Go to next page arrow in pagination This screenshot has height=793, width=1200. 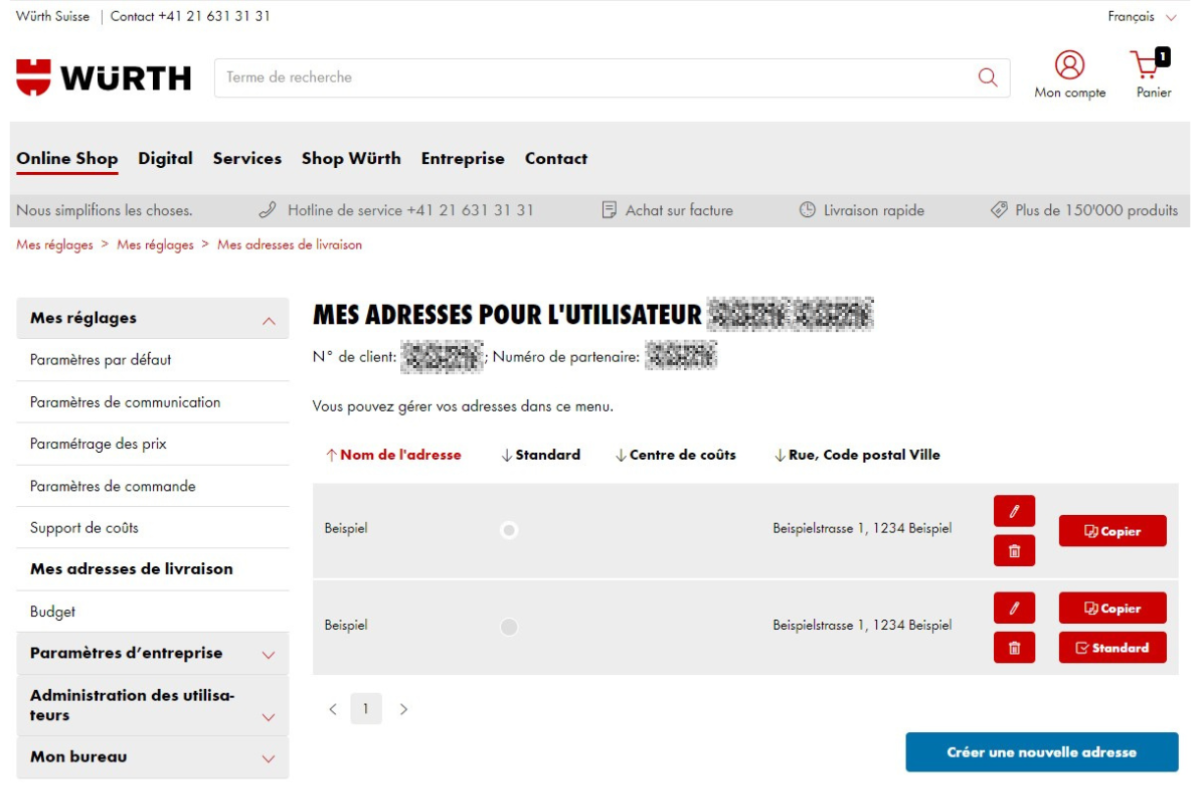tap(404, 709)
